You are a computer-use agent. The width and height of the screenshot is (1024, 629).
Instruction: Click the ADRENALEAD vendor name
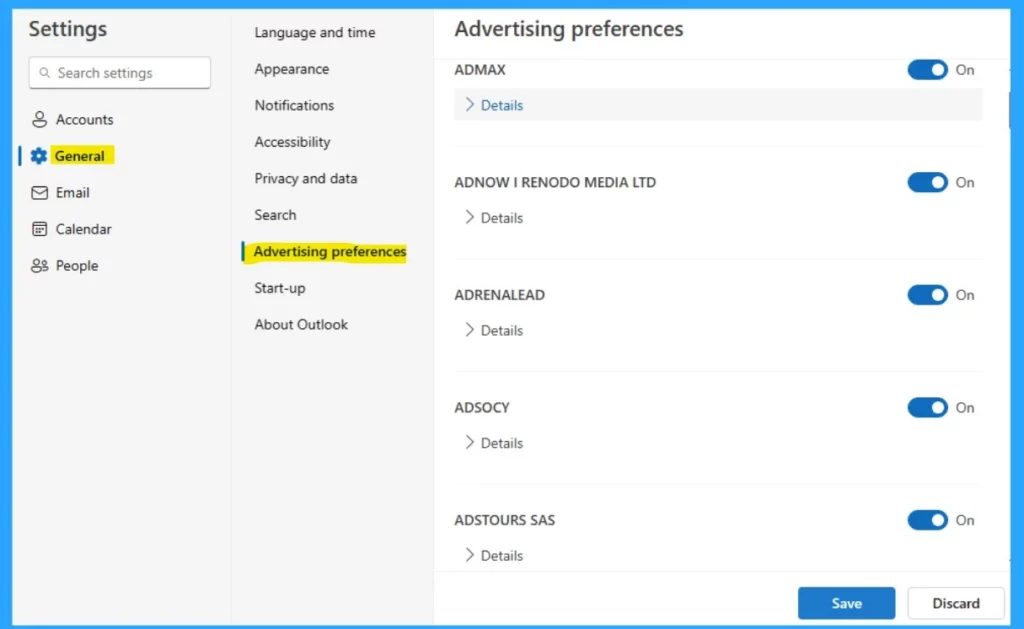click(x=500, y=295)
